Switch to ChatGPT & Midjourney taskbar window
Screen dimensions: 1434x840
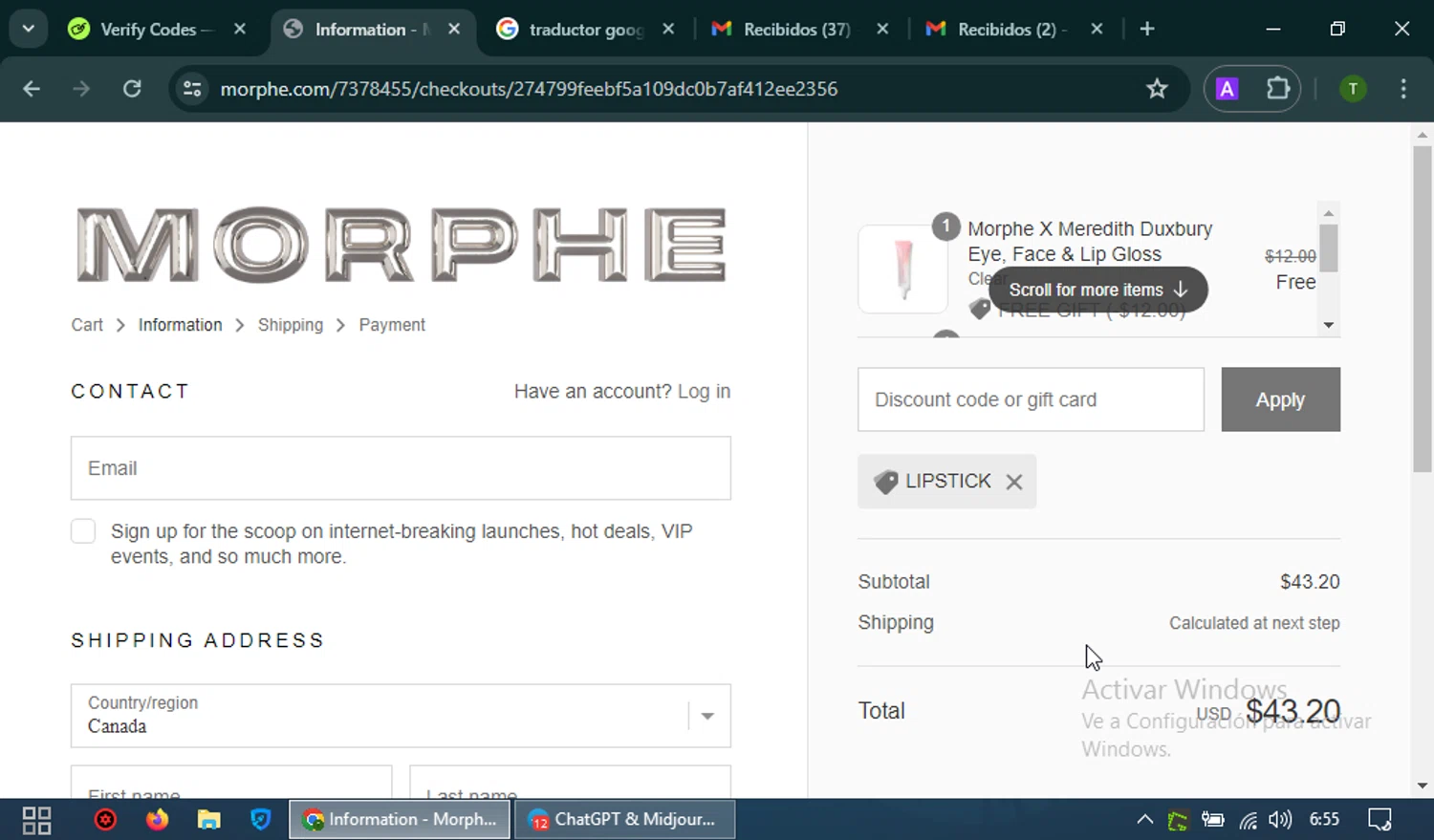[625, 820]
